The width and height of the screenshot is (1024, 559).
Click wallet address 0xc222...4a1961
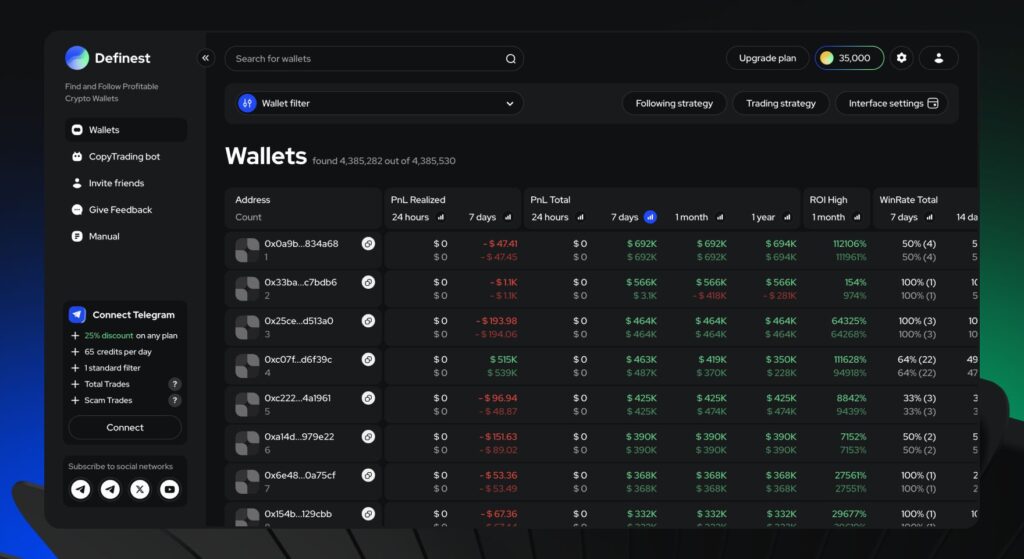(x=297, y=398)
